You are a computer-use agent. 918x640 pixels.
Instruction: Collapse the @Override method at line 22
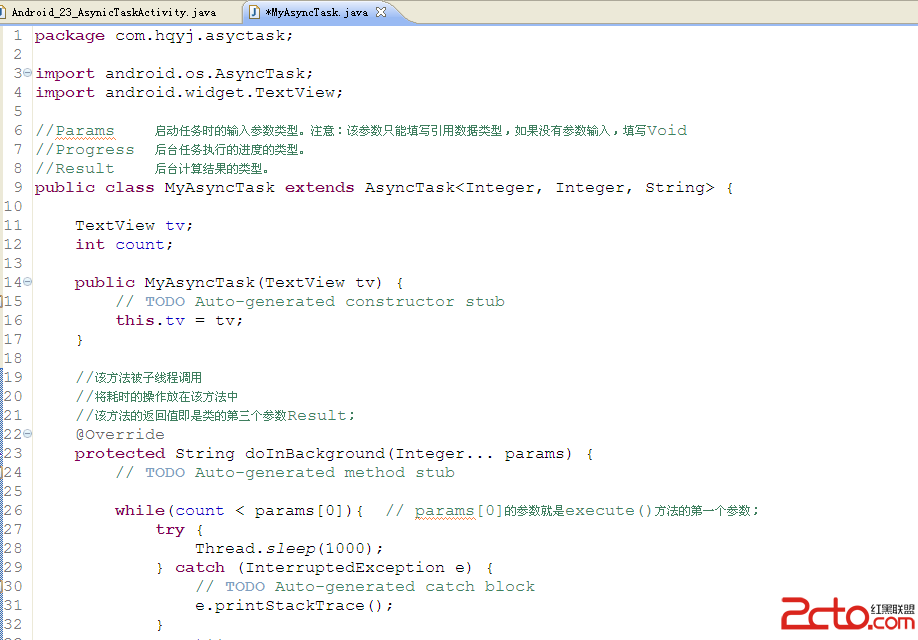28,434
